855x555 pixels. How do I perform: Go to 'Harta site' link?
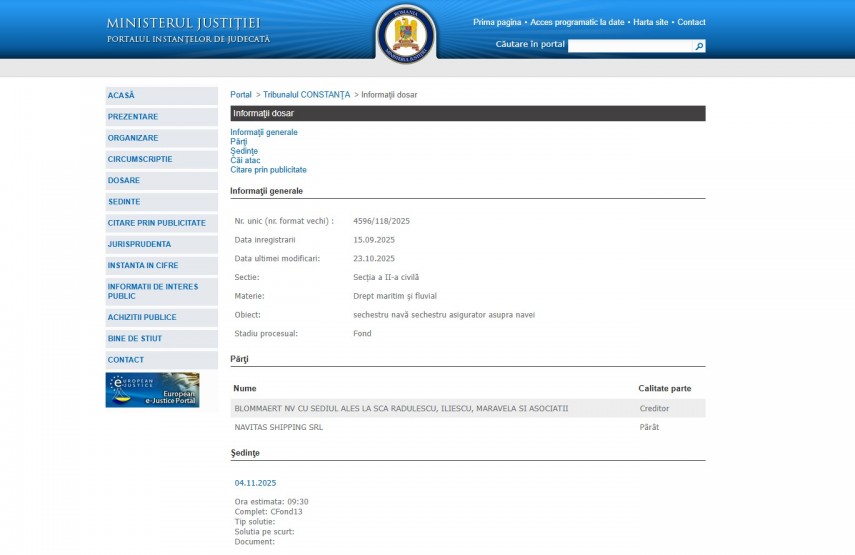click(651, 22)
